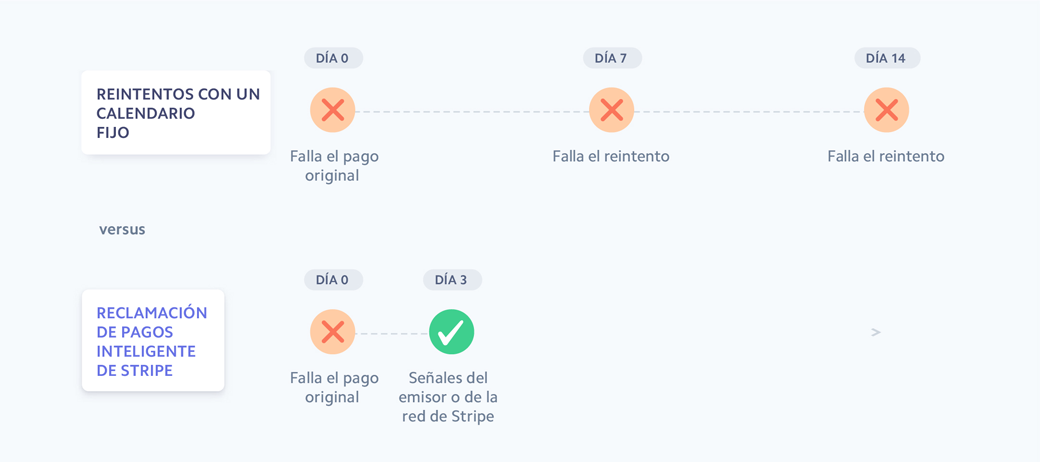The image size is (1040, 462).
Task: Select the Día 0 badge in fixed-schedule row
Action: [333, 58]
